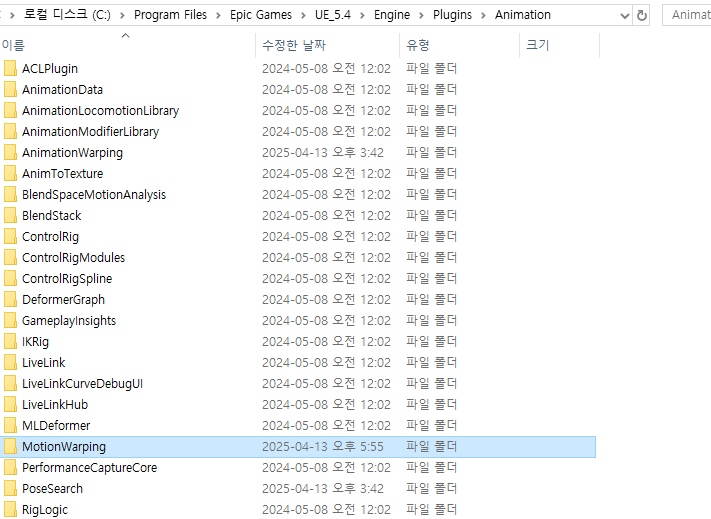Screen dimensions: 711x519
Task: Click the LiveLinkCurveDebugUI folder icon
Action: tap(10, 383)
